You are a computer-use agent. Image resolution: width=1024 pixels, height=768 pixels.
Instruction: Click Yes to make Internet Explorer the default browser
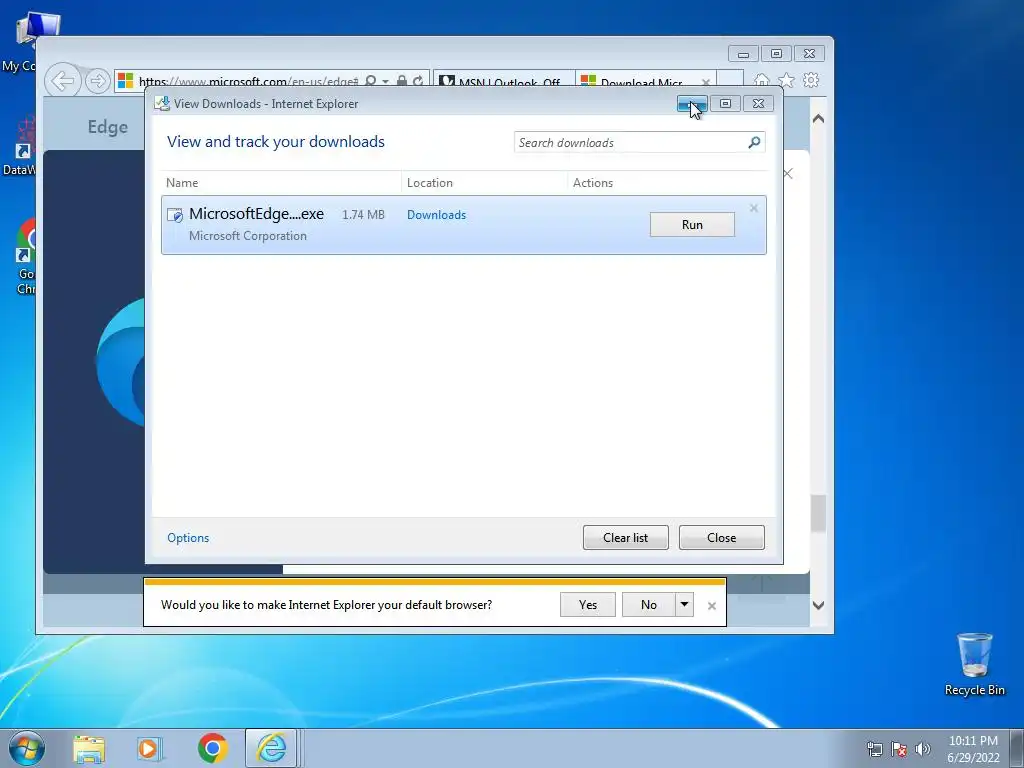pos(588,605)
